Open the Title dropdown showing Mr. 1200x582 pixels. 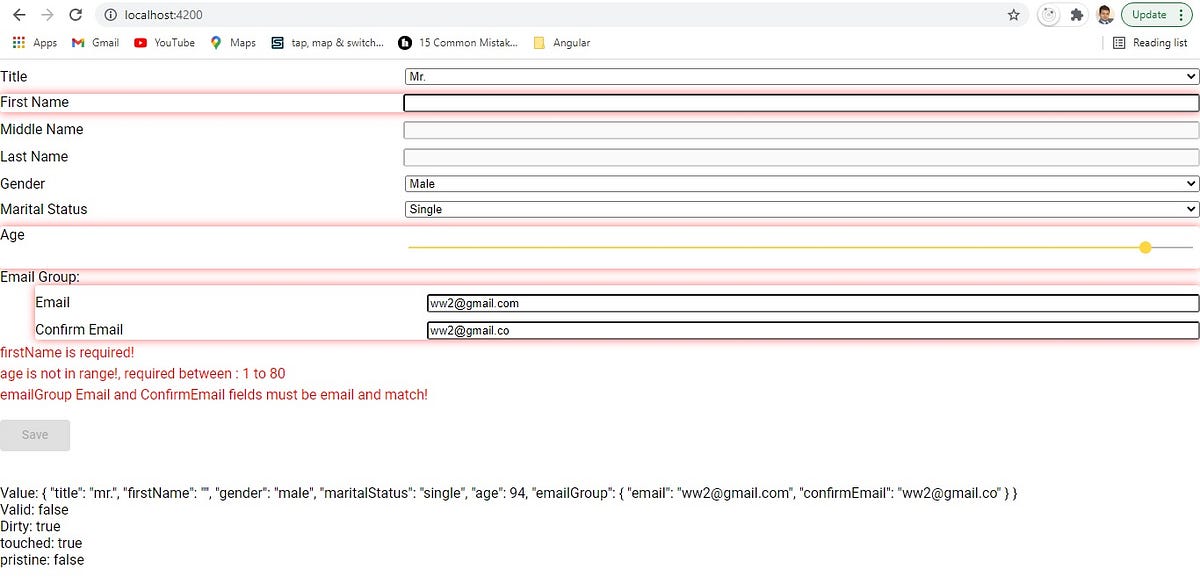(x=800, y=76)
